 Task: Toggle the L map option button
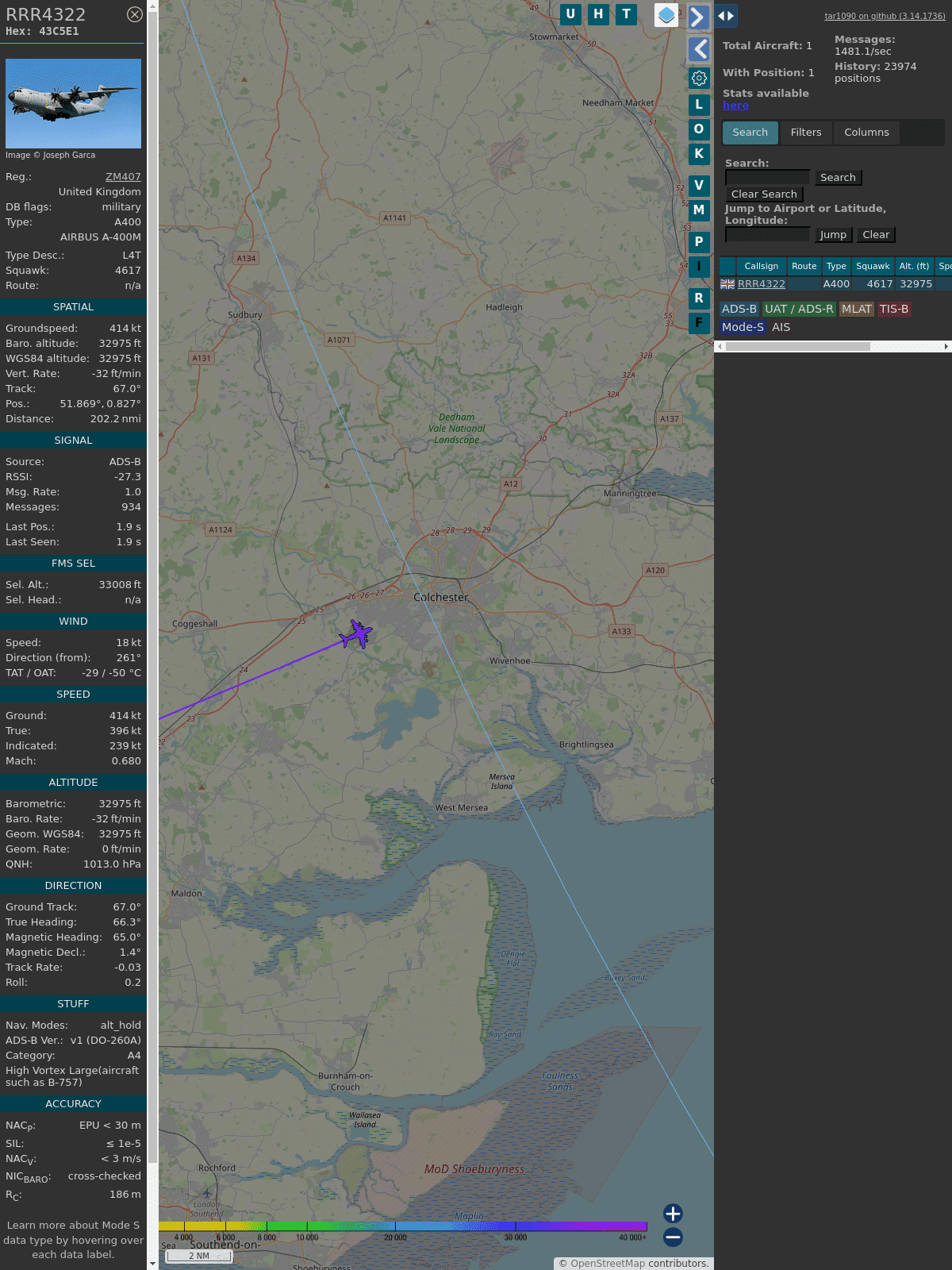699,104
